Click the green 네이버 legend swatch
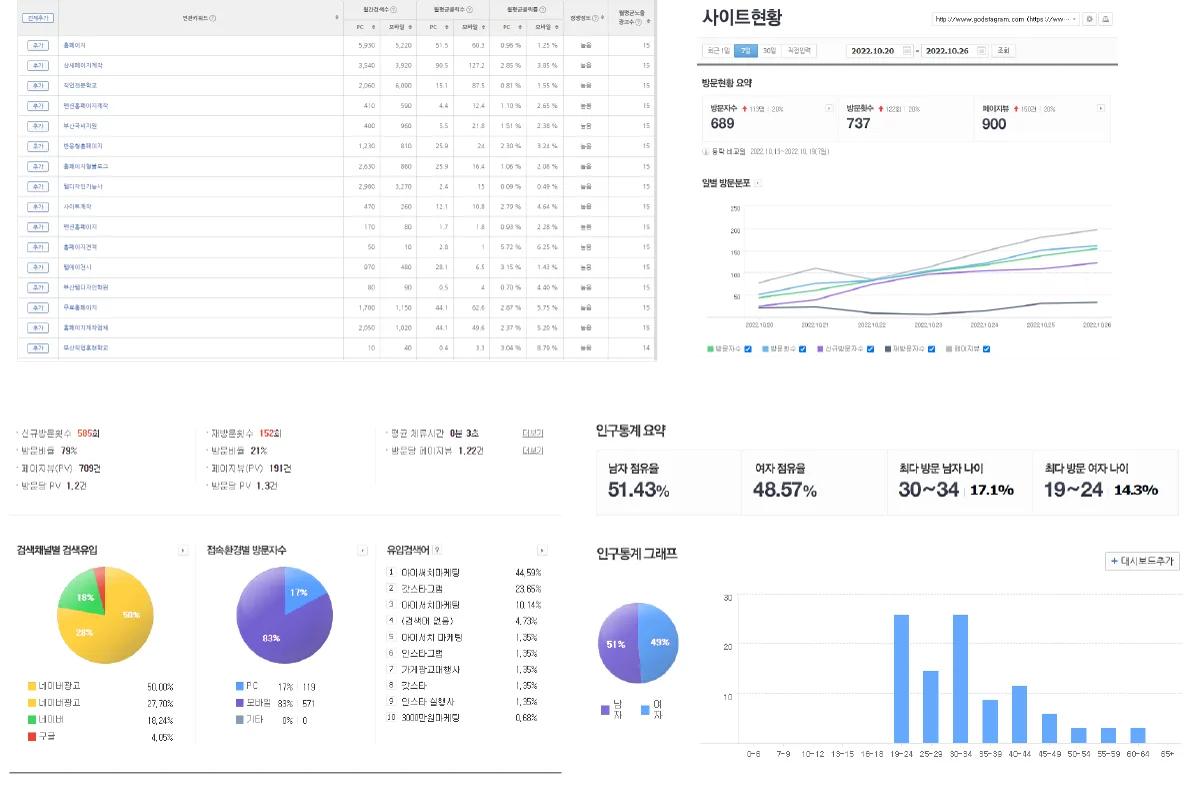1196x788 pixels. pos(32,720)
